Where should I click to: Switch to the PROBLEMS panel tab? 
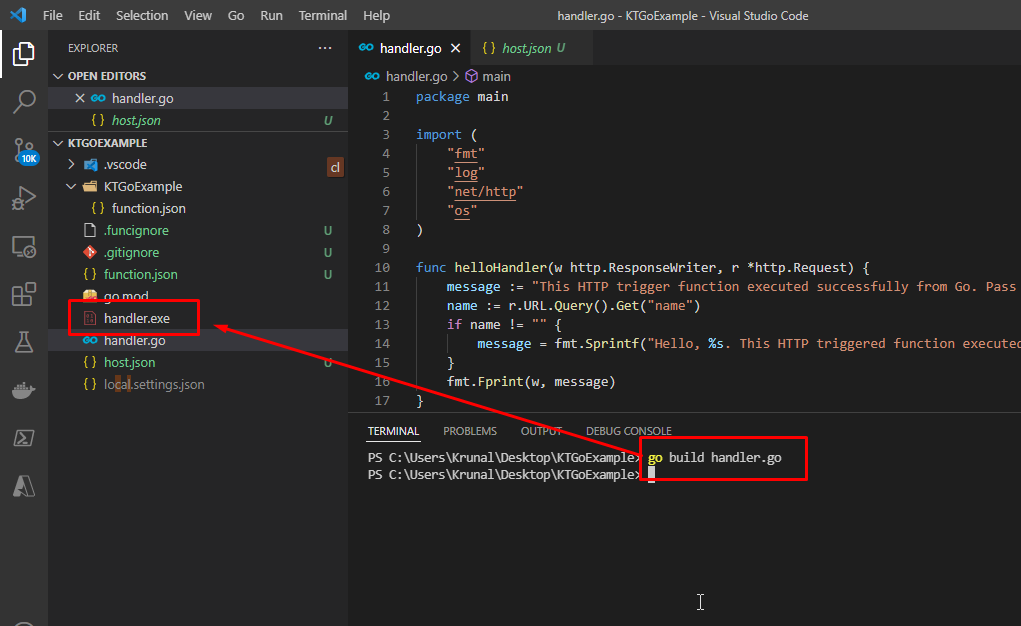tap(469, 431)
